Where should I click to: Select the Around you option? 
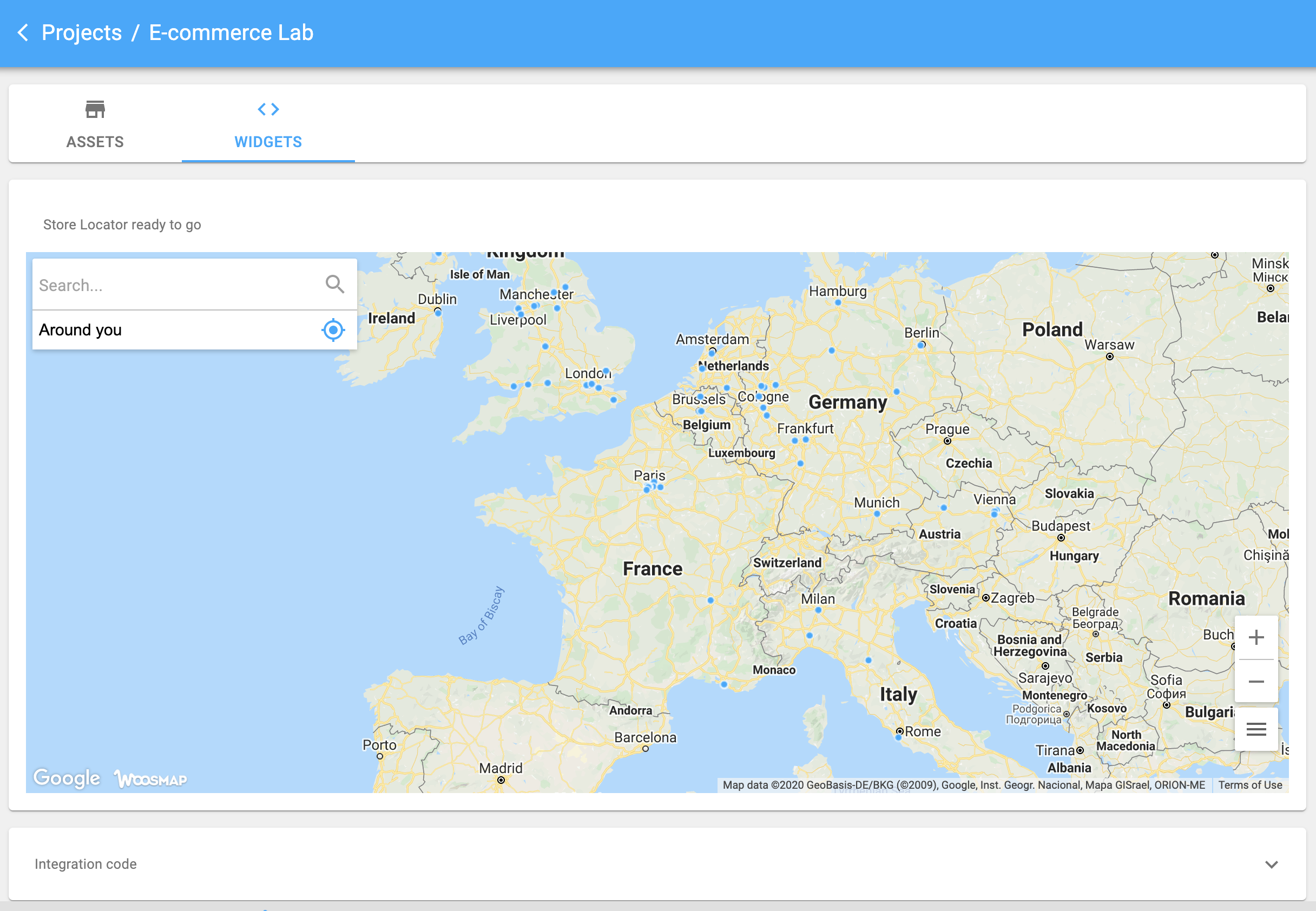[80, 329]
